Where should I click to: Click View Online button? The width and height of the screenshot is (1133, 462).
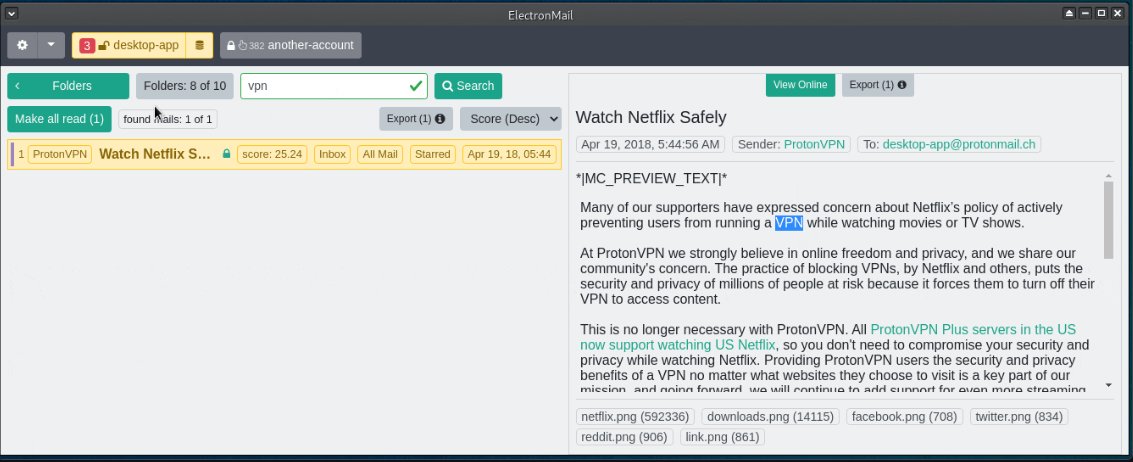[800, 85]
